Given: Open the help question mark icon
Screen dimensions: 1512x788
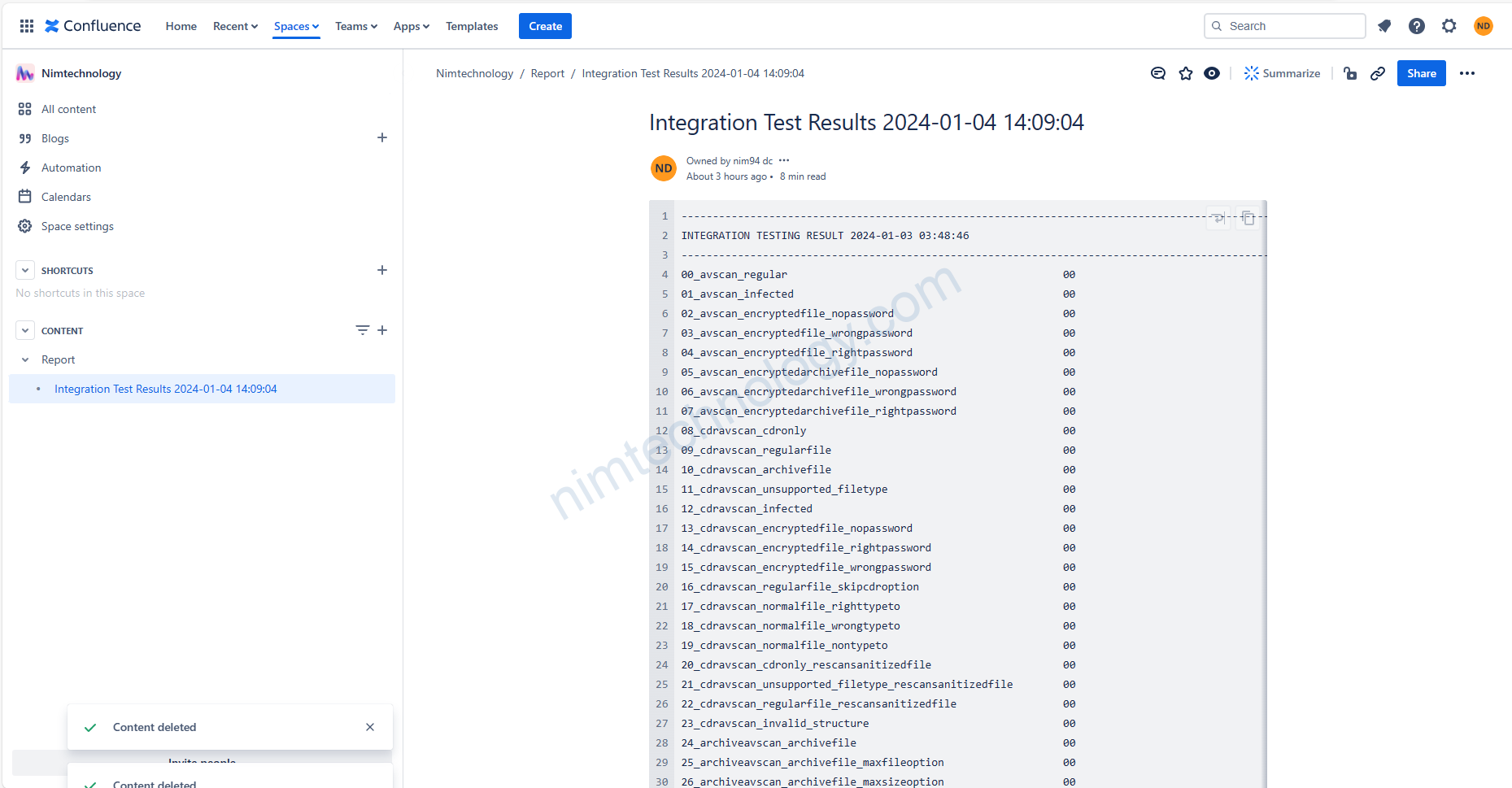Looking at the screenshot, I should pyautogui.click(x=1417, y=26).
